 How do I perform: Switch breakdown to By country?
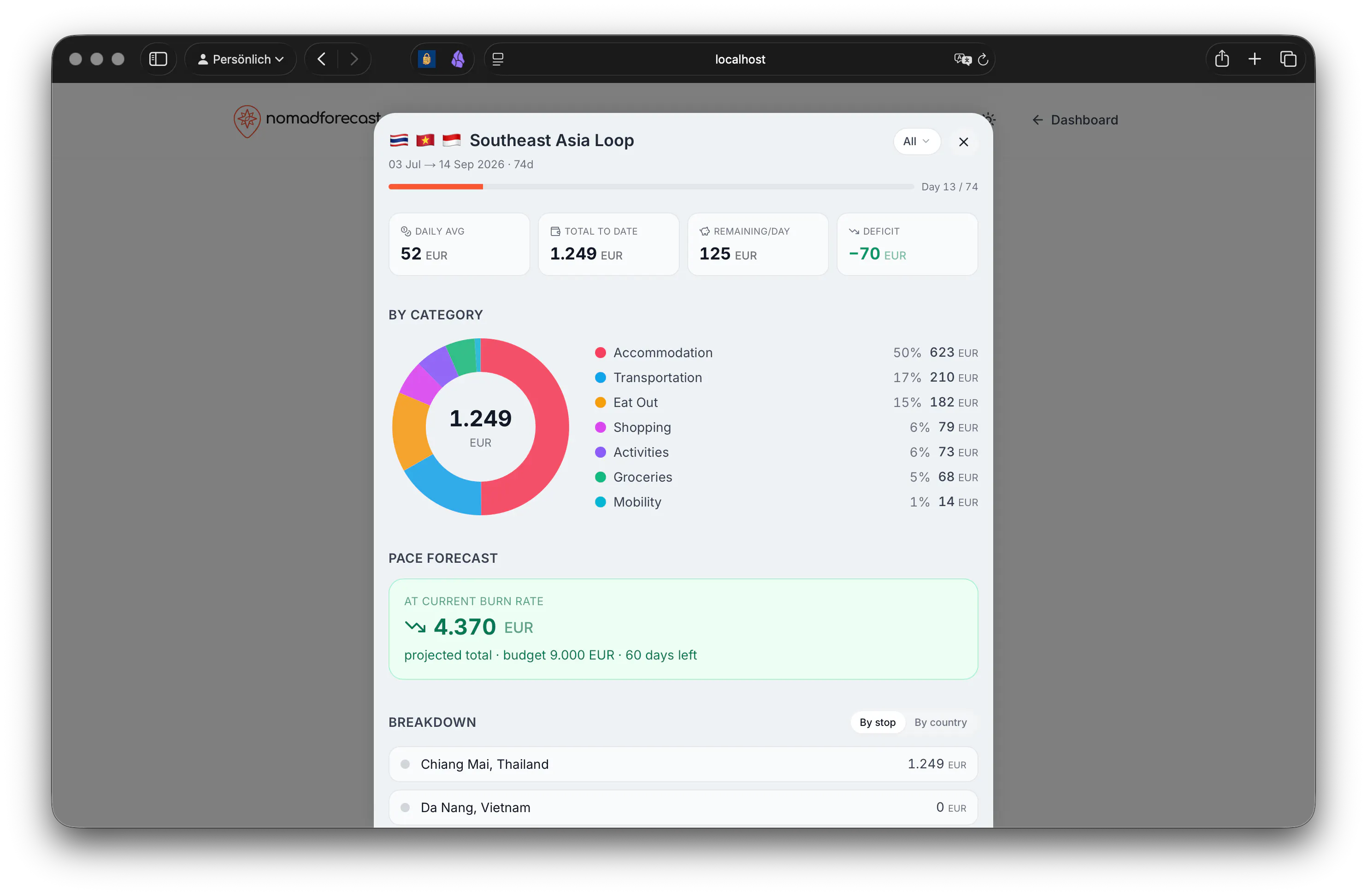click(940, 722)
